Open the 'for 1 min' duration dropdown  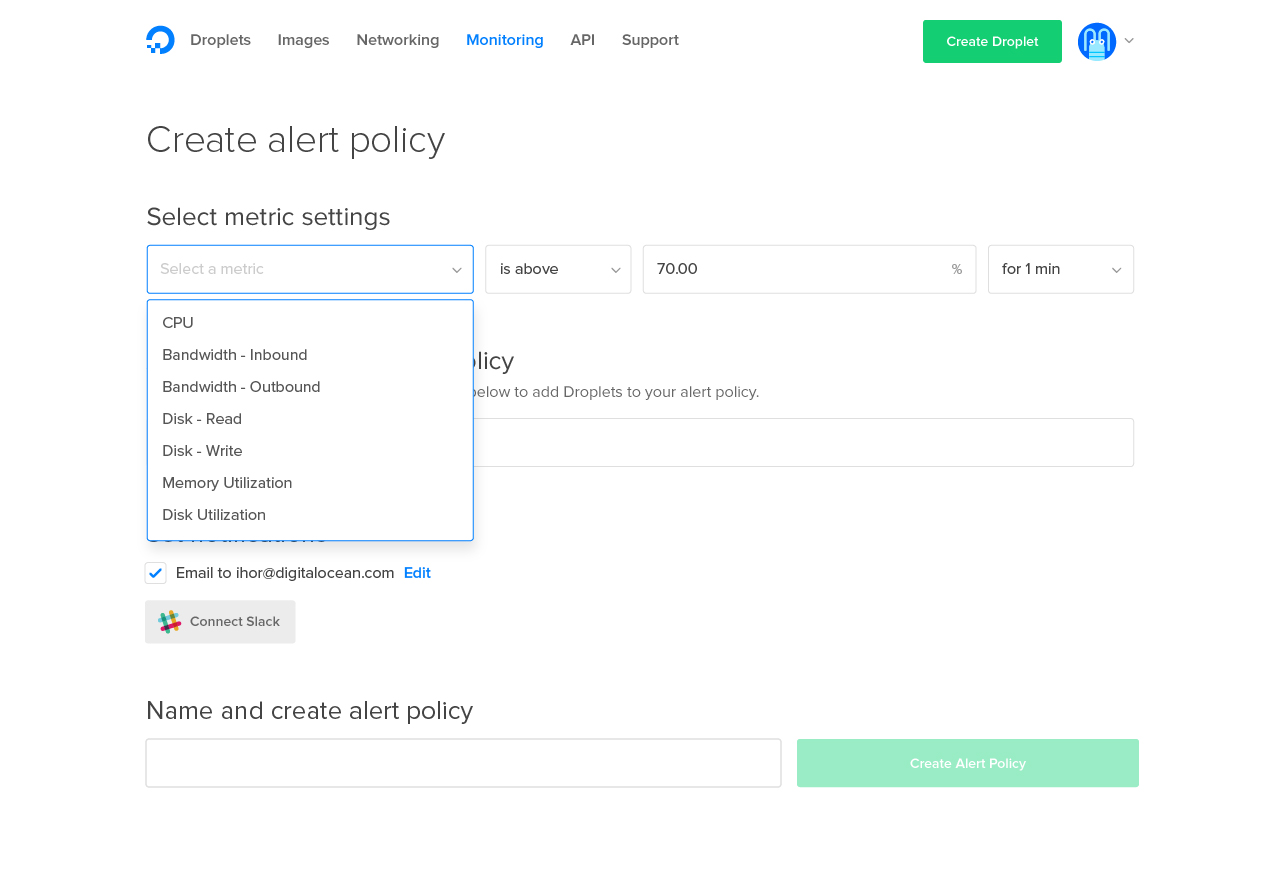tap(1060, 269)
